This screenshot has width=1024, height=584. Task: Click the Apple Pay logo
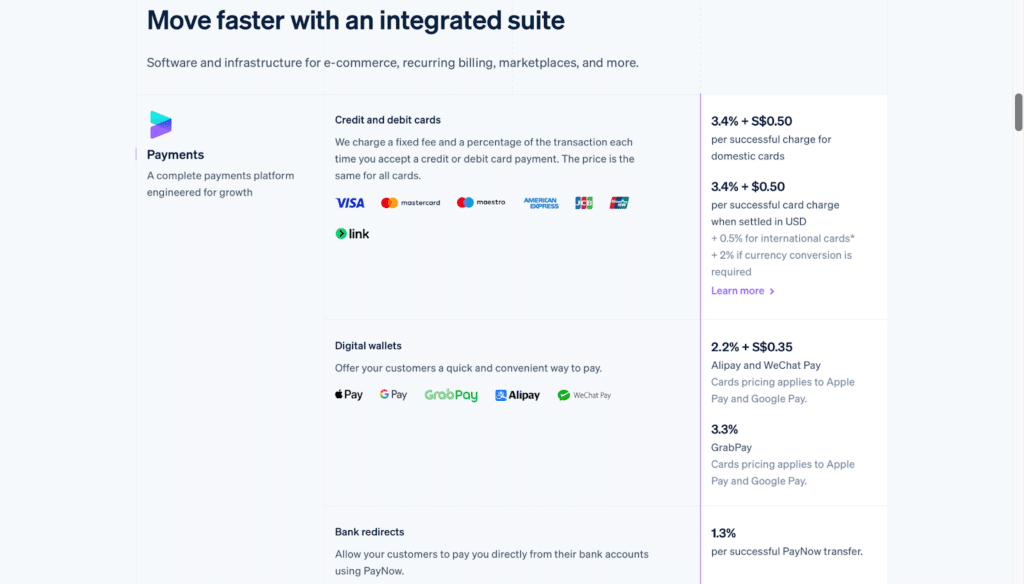pyautogui.click(x=349, y=395)
